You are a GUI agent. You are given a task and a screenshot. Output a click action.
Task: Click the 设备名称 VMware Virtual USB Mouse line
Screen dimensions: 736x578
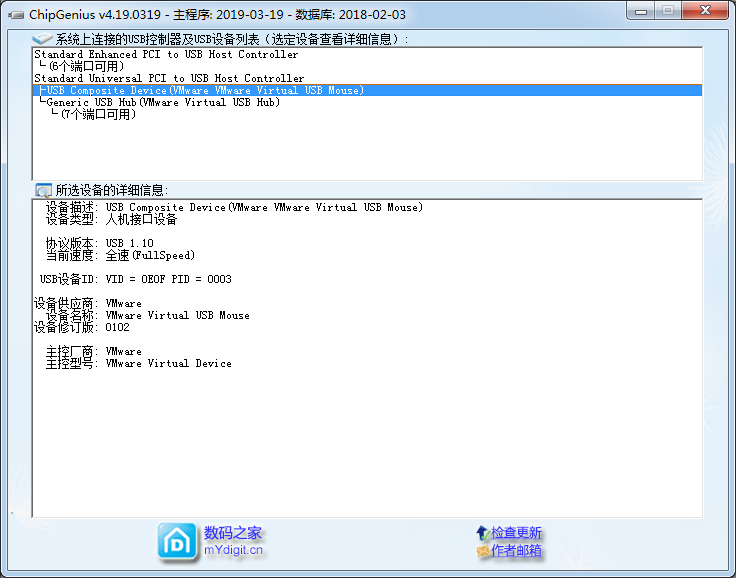click(x=147, y=315)
